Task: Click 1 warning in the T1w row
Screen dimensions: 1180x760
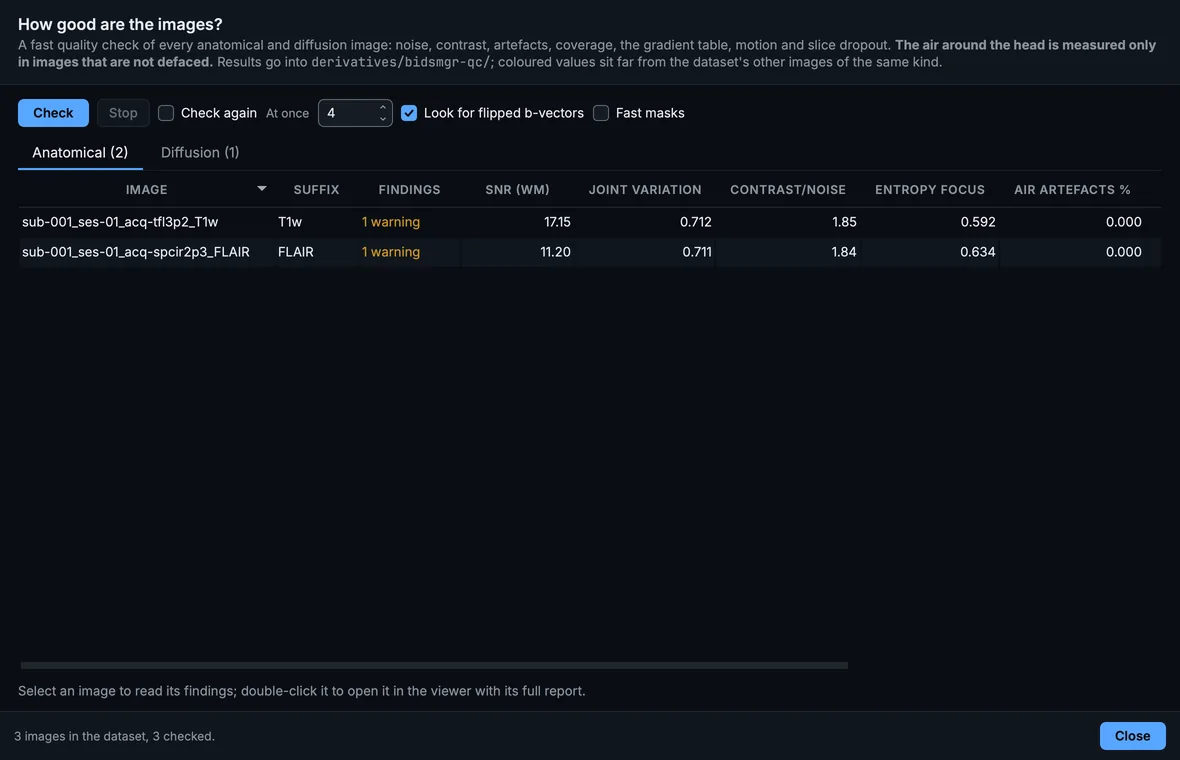Action: (x=391, y=222)
